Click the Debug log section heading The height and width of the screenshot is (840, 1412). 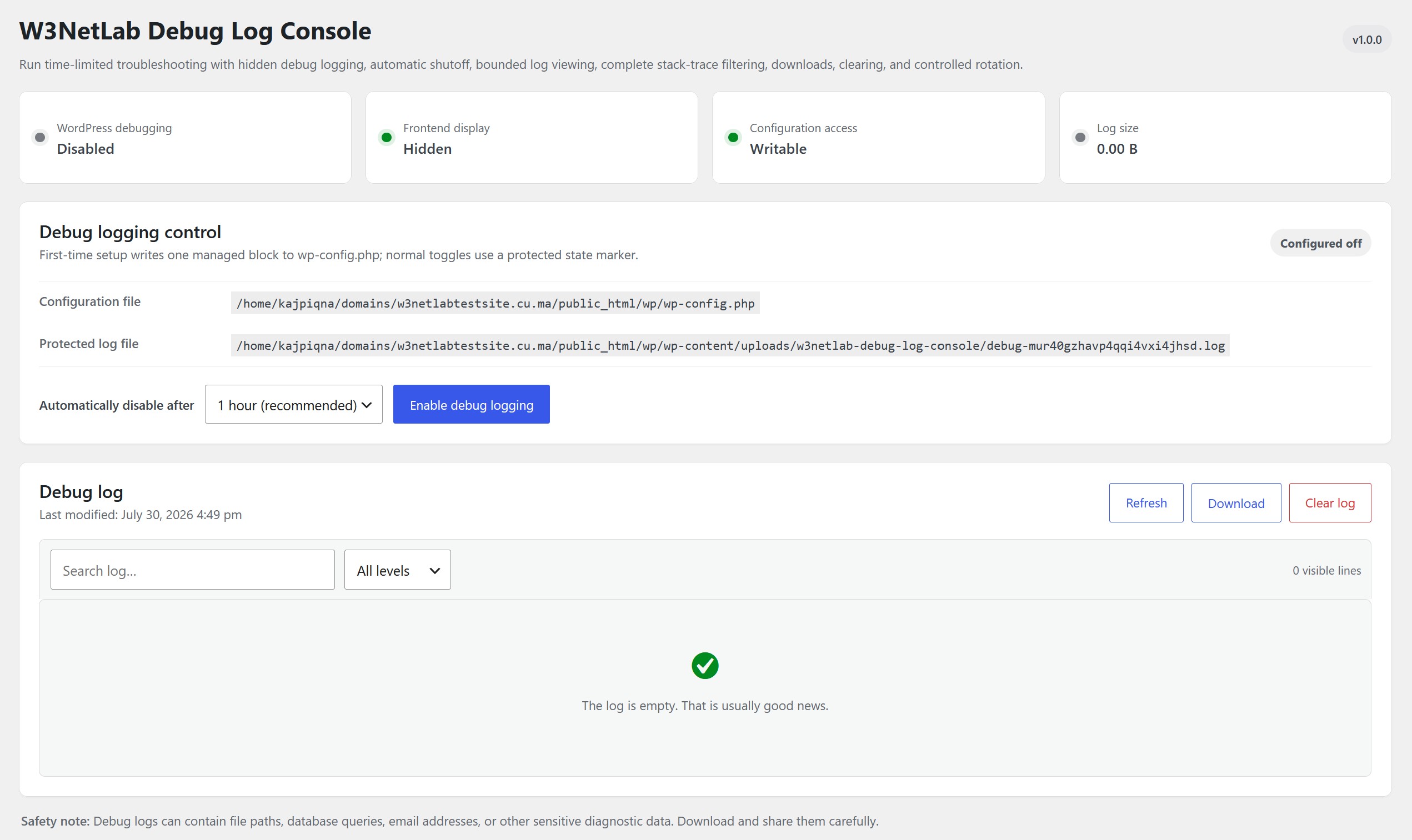pyautogui.click(x=81, y=492)
